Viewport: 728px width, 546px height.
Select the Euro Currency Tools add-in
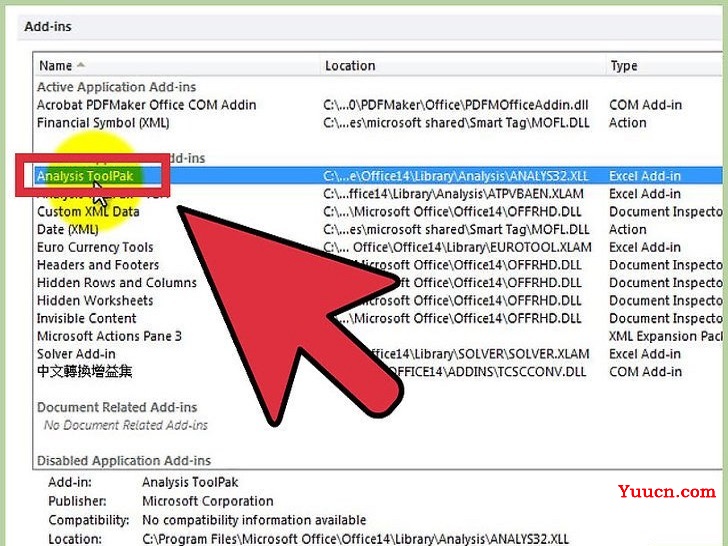95,247
